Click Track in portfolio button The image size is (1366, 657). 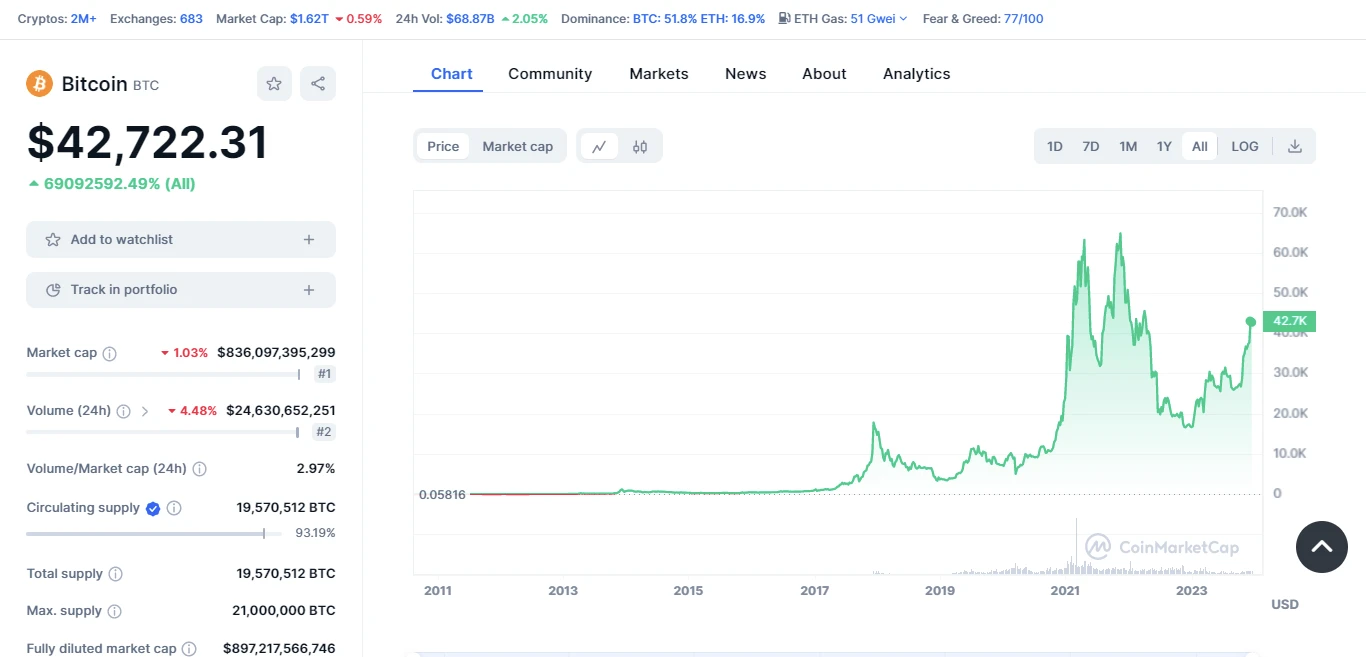click(x=181, y=290)
